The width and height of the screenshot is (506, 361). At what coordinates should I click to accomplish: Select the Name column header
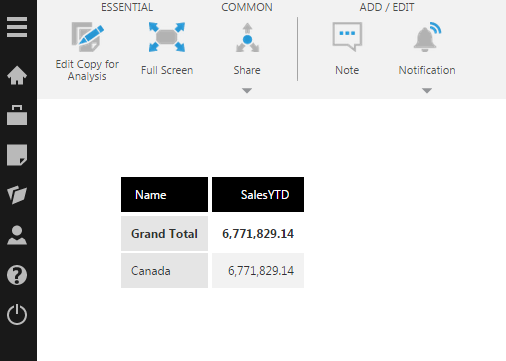pos(164,195)
